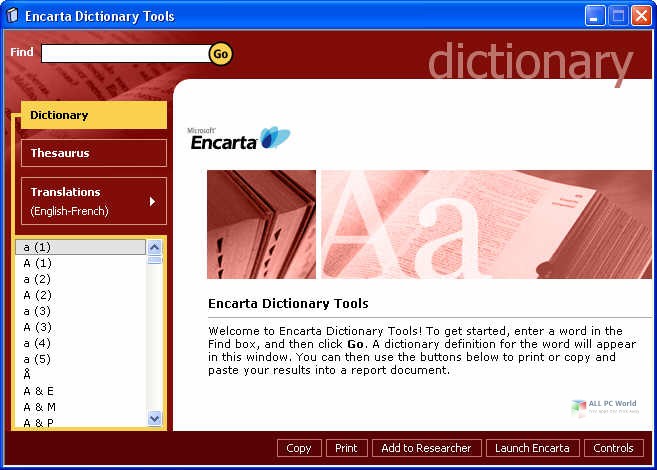The width and height of the screenshot is (657, 470).
Task: Click the word list scrollbar thumb
Action: pos(154,260)
